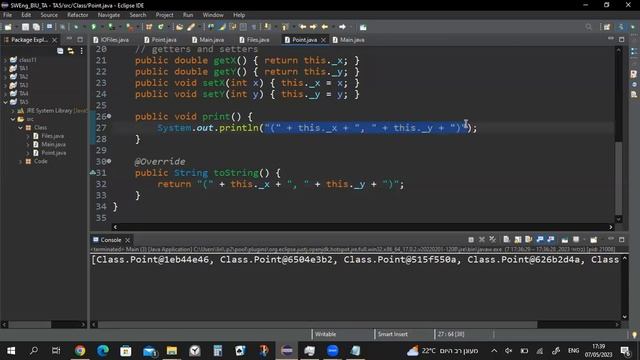The width and height of the screenshot is (640, 360).
Task: Collapse the print() method fold on line 26
Action: click(109, 116)
